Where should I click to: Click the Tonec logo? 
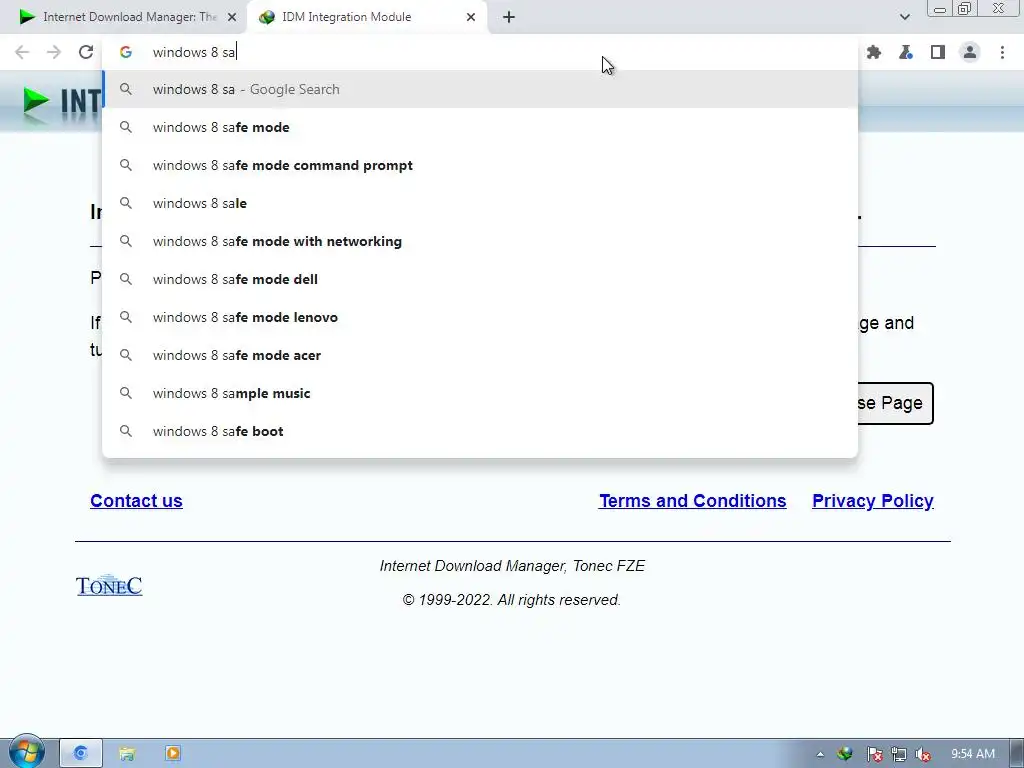point(109,585)
